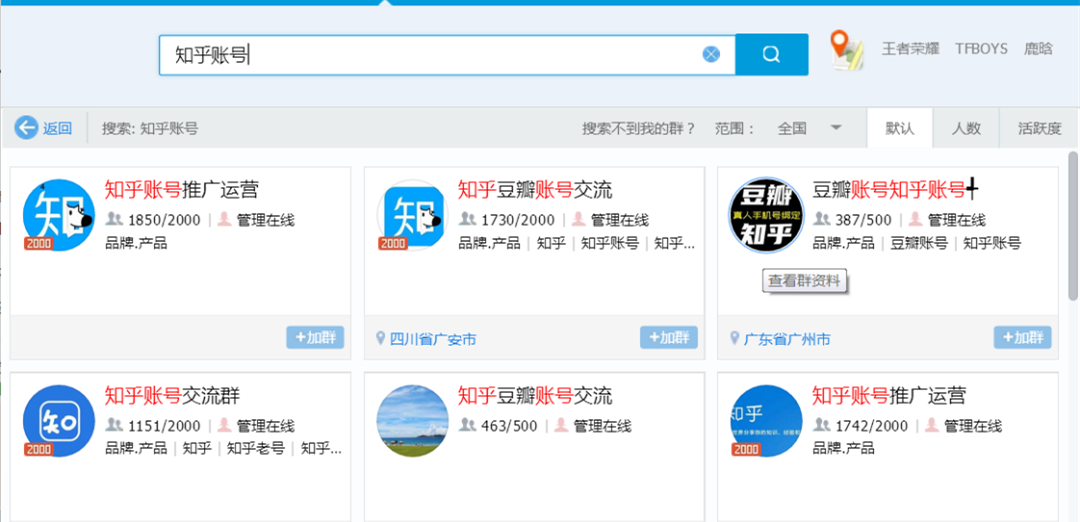Open the 搜索不到我的群？ help link
1080x522 pixels.
[x=638, y=128]
